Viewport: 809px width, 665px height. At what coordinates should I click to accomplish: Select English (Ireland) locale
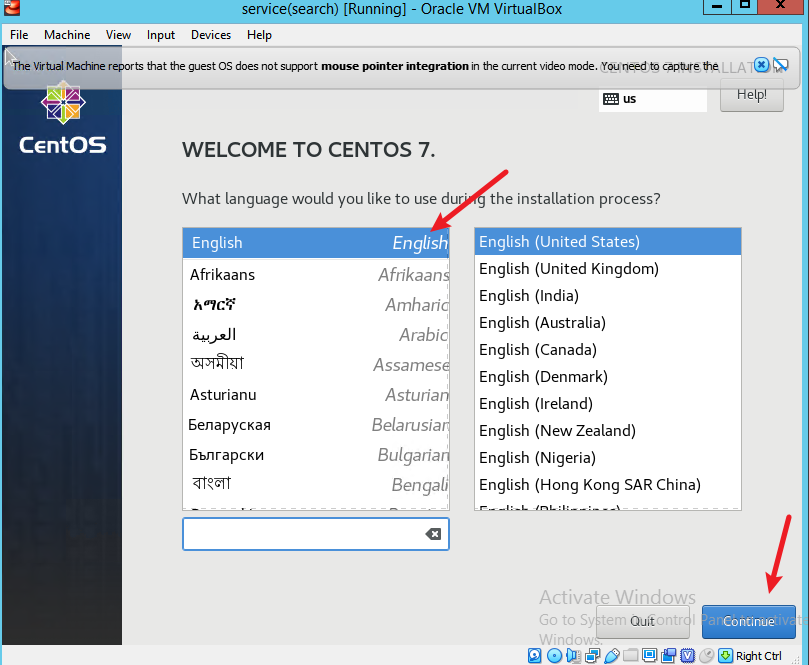(x=608, y=403)
